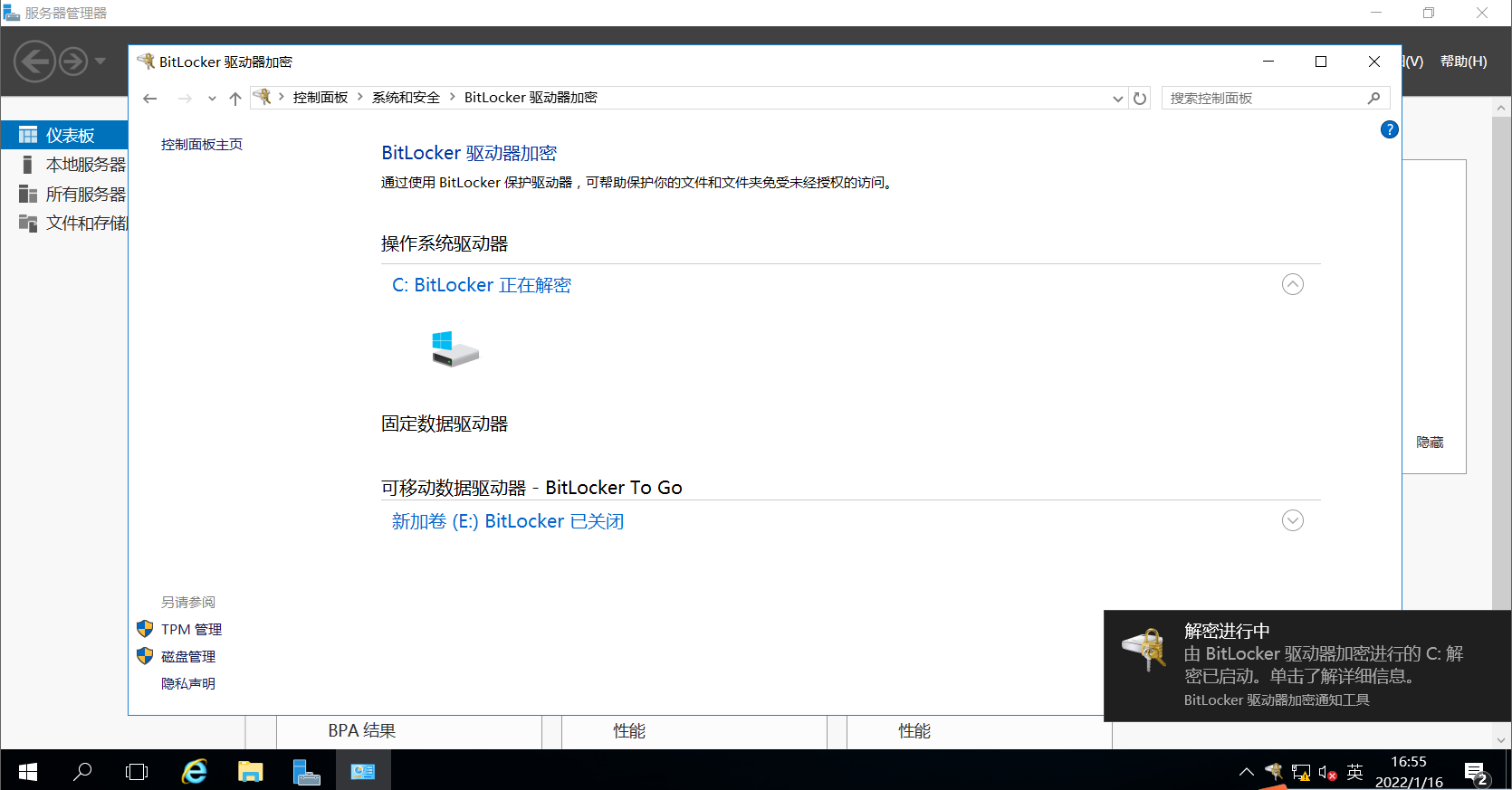Open recent locations dropdown chevron
Image resolution: width=1512 pixels, height=790 pixels.
coord(212,99)
